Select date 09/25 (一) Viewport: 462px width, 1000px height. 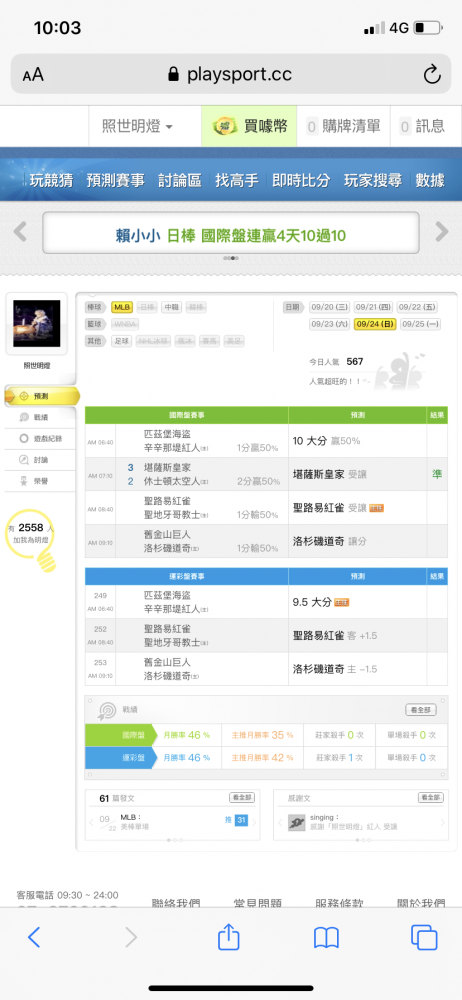click(421, 324)
